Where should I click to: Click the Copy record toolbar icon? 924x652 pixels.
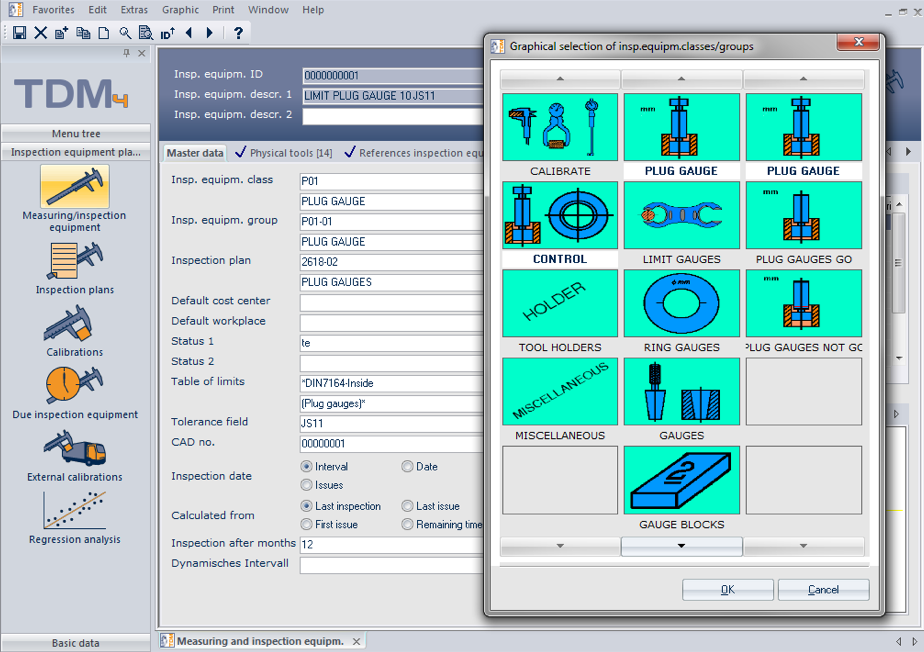point(83,32)
